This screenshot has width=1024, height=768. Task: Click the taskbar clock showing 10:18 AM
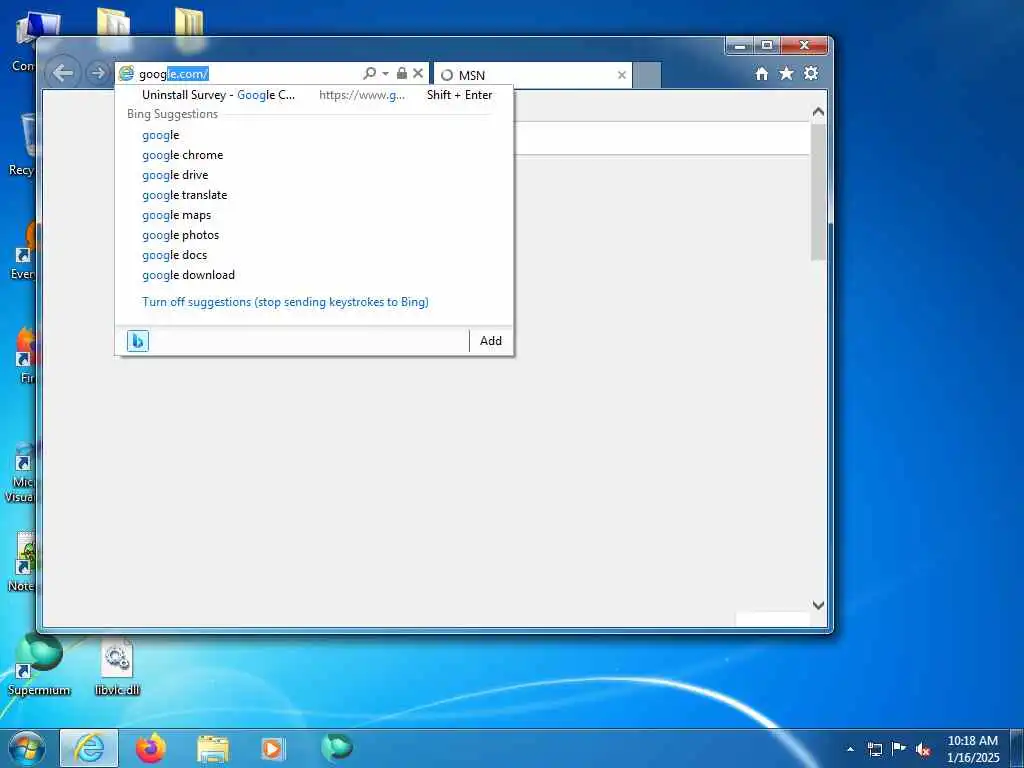pyautogui.click(x=972, y=749)
